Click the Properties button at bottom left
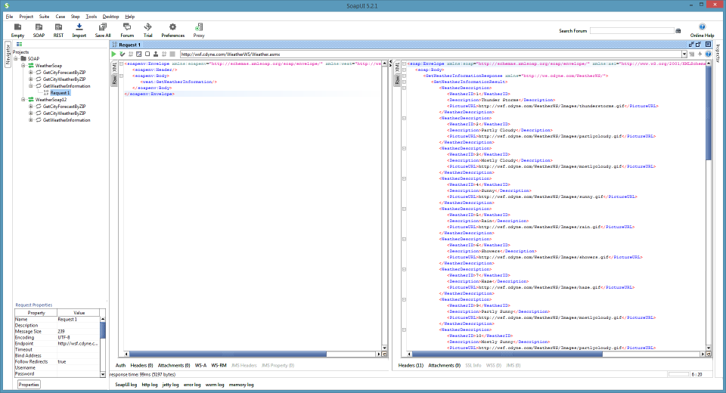Image resolution: width=726 pixels, height=393 pixels. tap(29, 384)
